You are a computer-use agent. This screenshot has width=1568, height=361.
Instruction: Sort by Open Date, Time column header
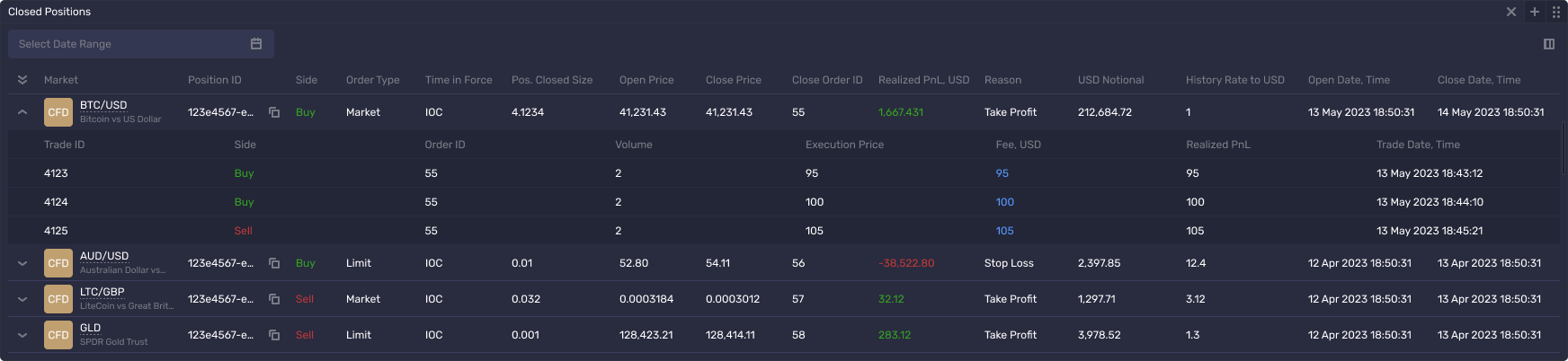coord(1349,80)
